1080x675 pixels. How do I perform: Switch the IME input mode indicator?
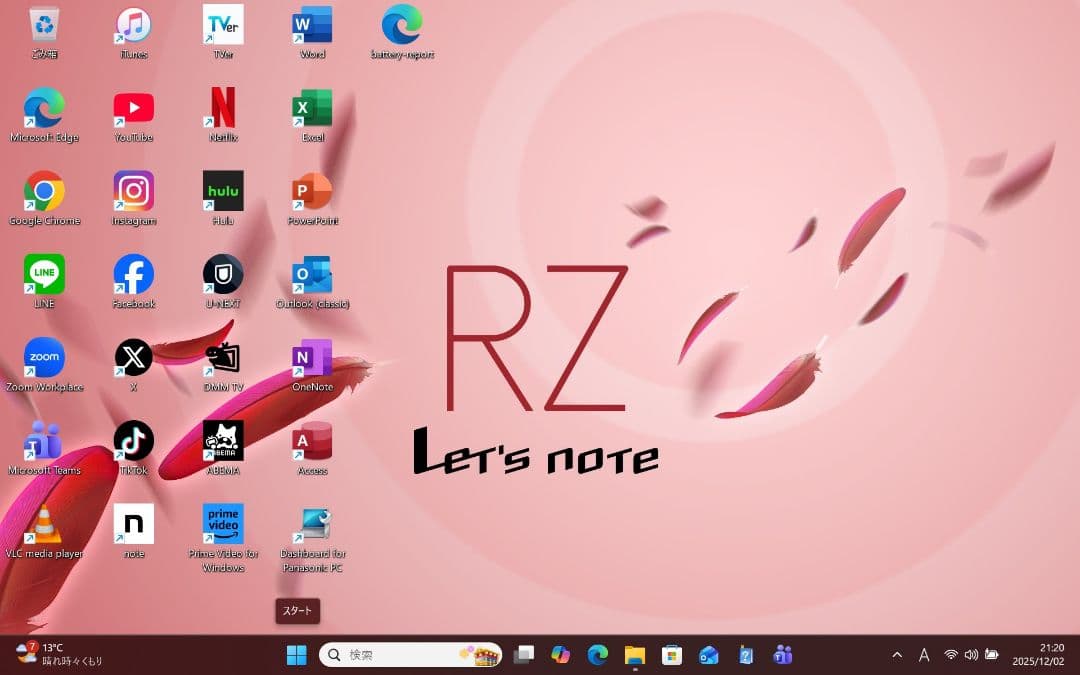[x=924, y=655]
